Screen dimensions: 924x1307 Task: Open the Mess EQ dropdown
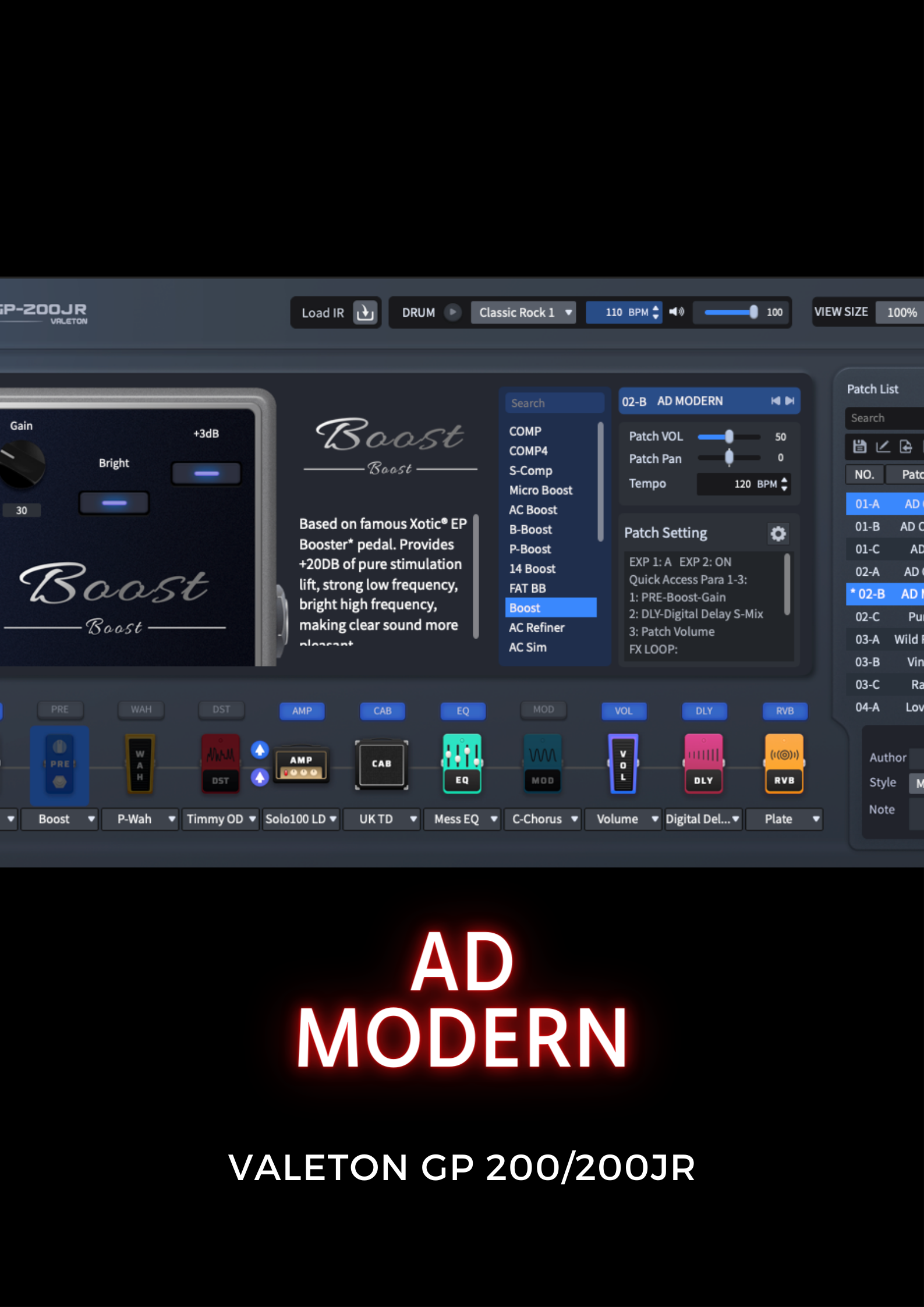[462, 819]
